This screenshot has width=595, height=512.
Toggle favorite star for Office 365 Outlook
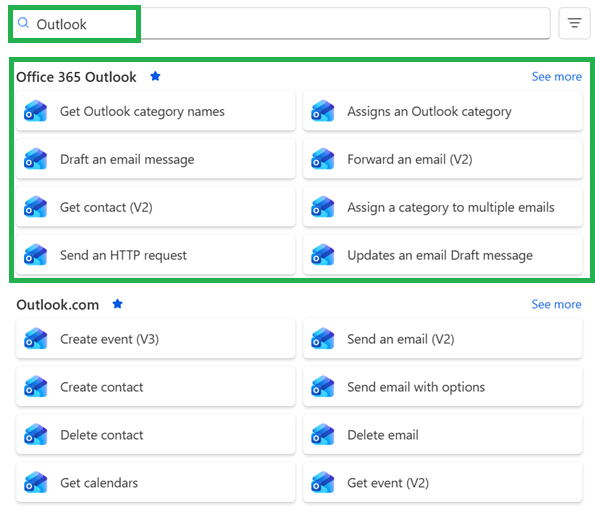(x=155, y=76)
